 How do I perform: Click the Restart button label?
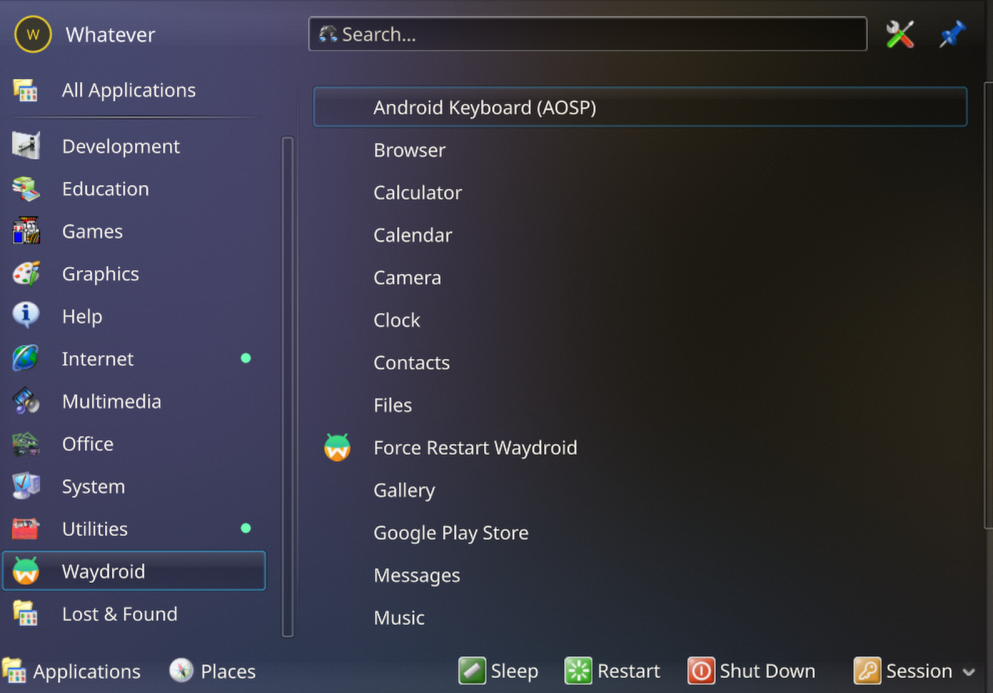628,671
